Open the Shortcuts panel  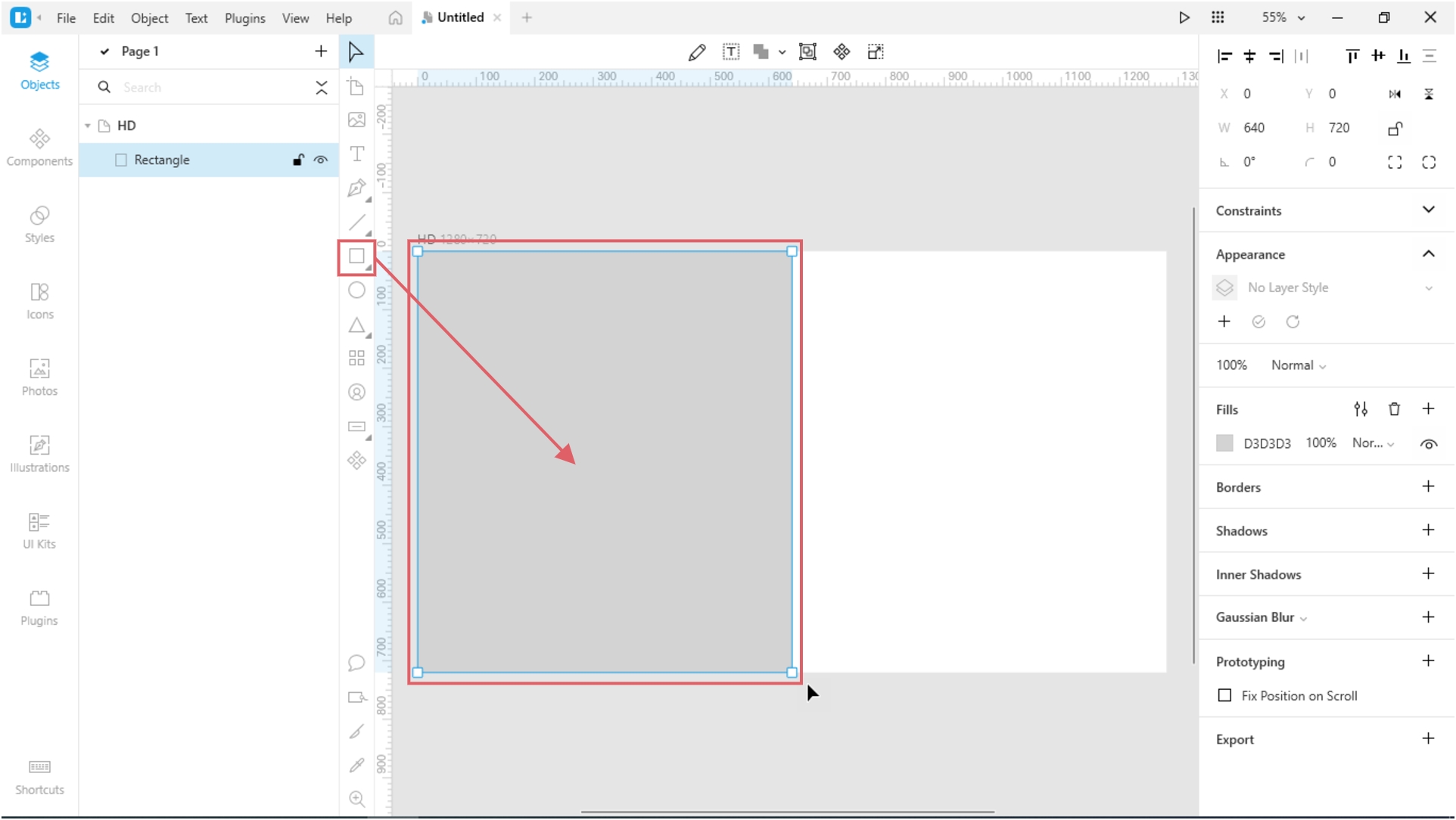coord(39,778)
